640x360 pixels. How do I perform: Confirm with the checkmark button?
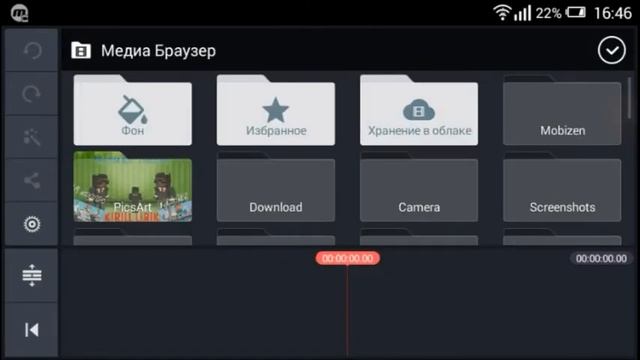click(x=611, y=51)
